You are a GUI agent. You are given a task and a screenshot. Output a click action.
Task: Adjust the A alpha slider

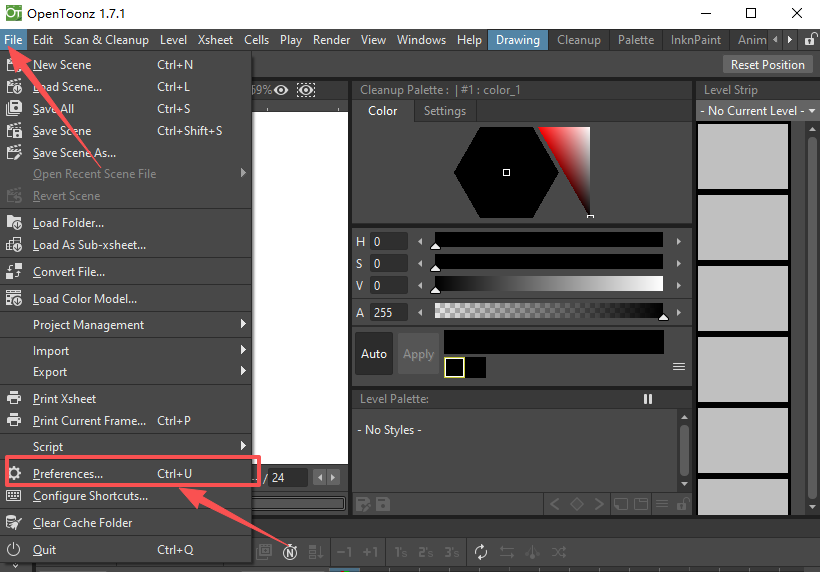[x=549, y=312]
